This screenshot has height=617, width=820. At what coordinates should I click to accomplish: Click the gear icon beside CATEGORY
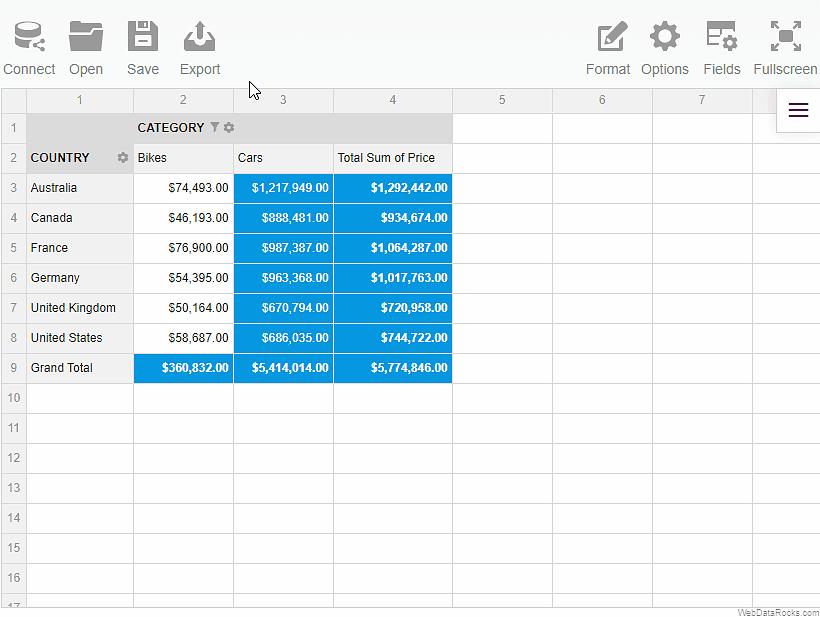[229, 128]
